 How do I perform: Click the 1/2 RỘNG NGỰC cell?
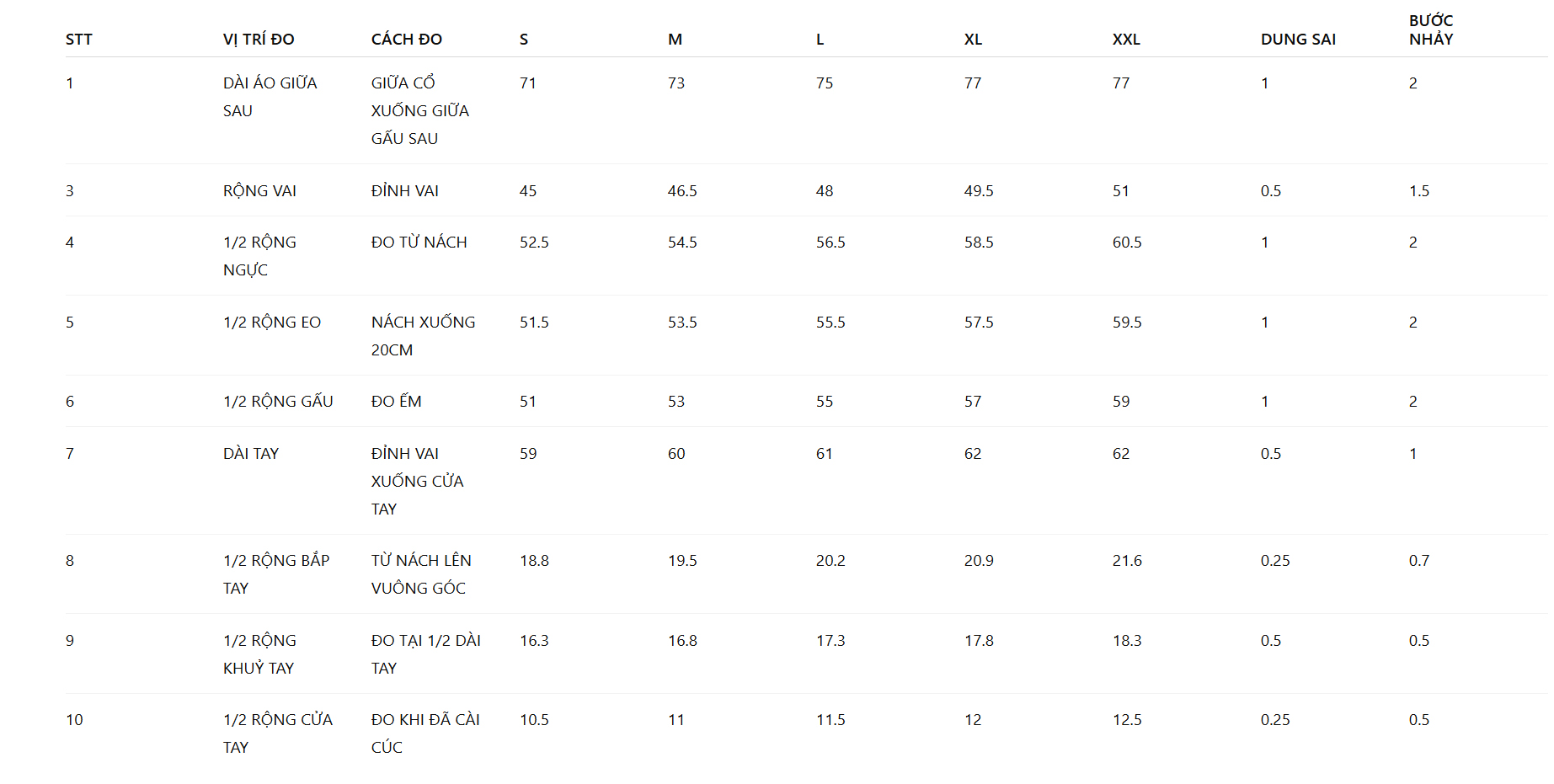(259, 256)
